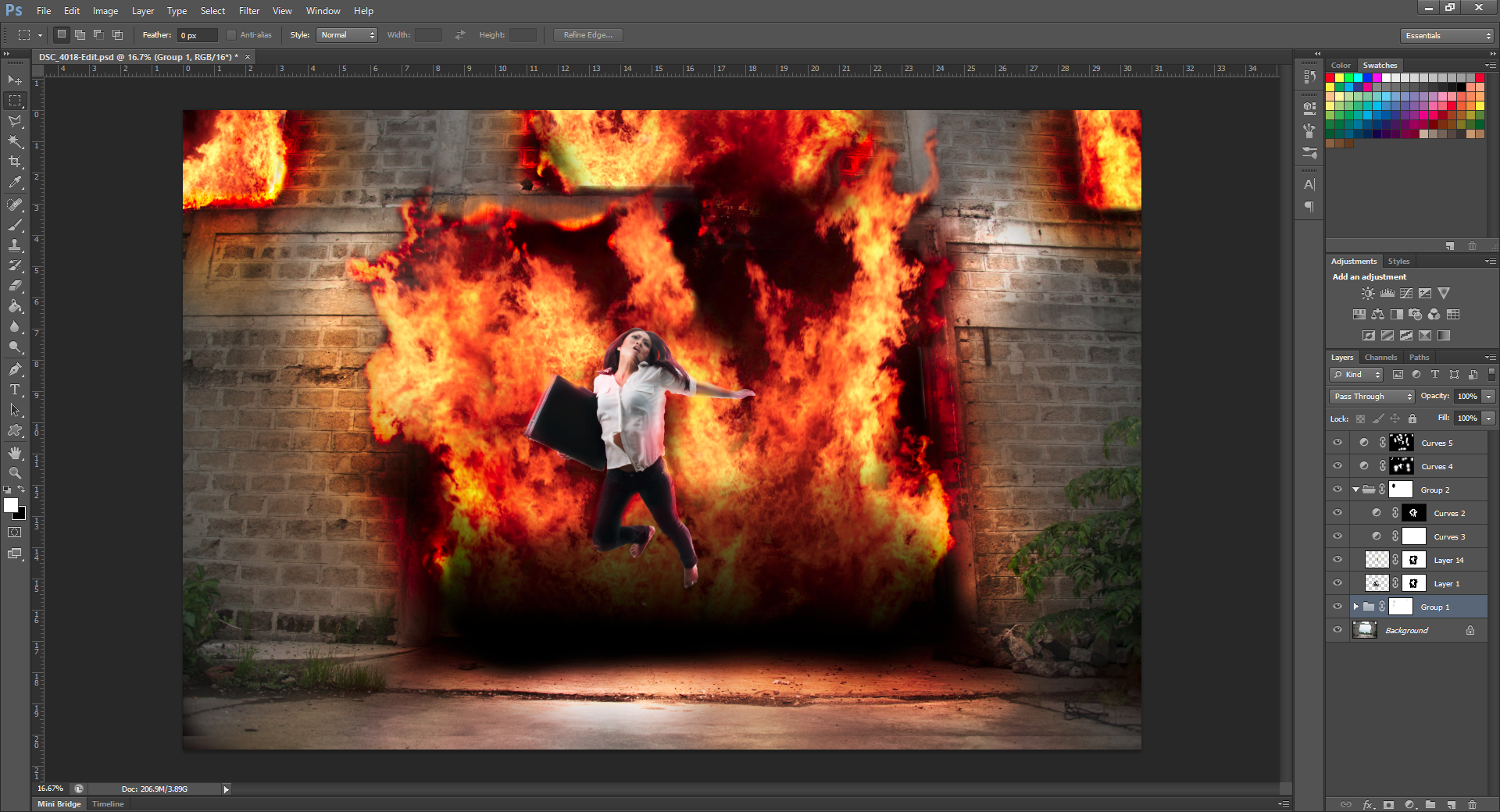Open the layer style fx menu
Image resolution: width=1500 pixels, height=812 pixels.
[x=1368, y=804]
